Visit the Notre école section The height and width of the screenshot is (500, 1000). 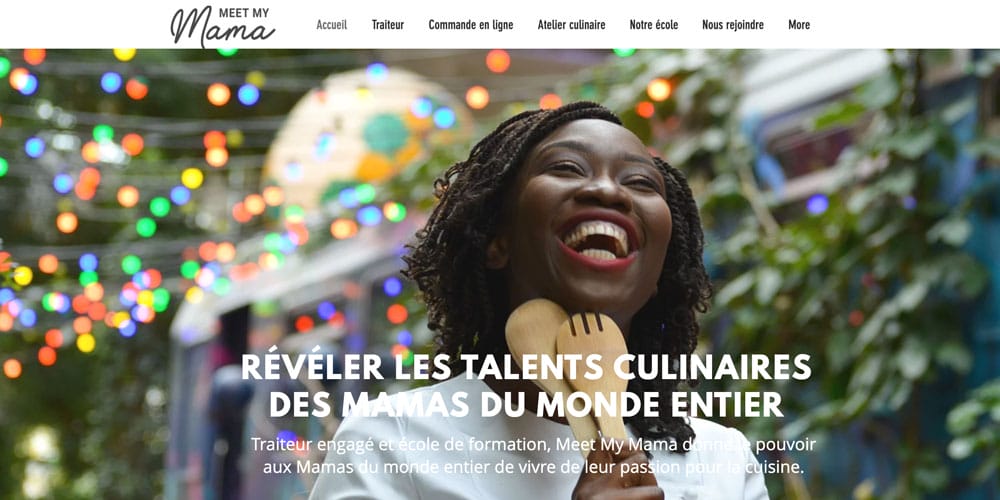[654, 25]
